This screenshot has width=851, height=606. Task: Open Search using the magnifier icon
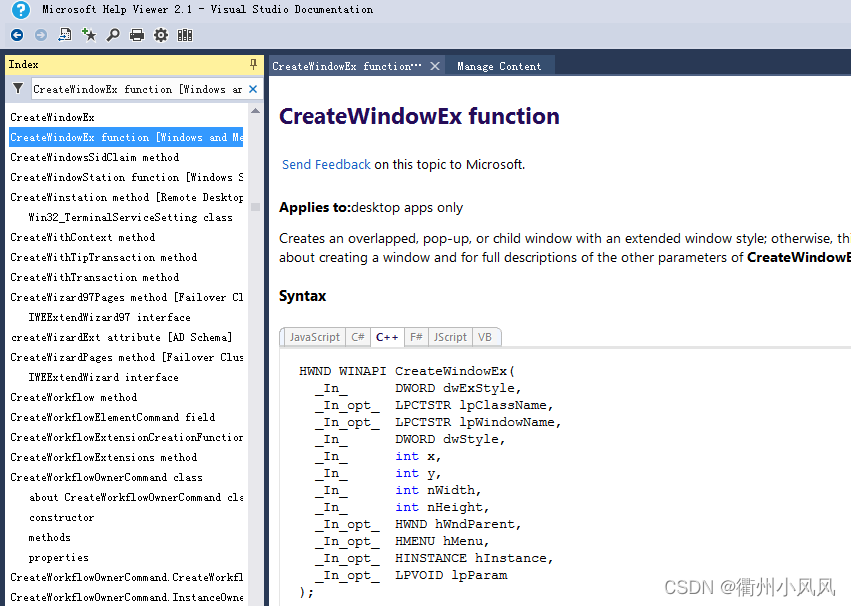click(x=113, y=35)
